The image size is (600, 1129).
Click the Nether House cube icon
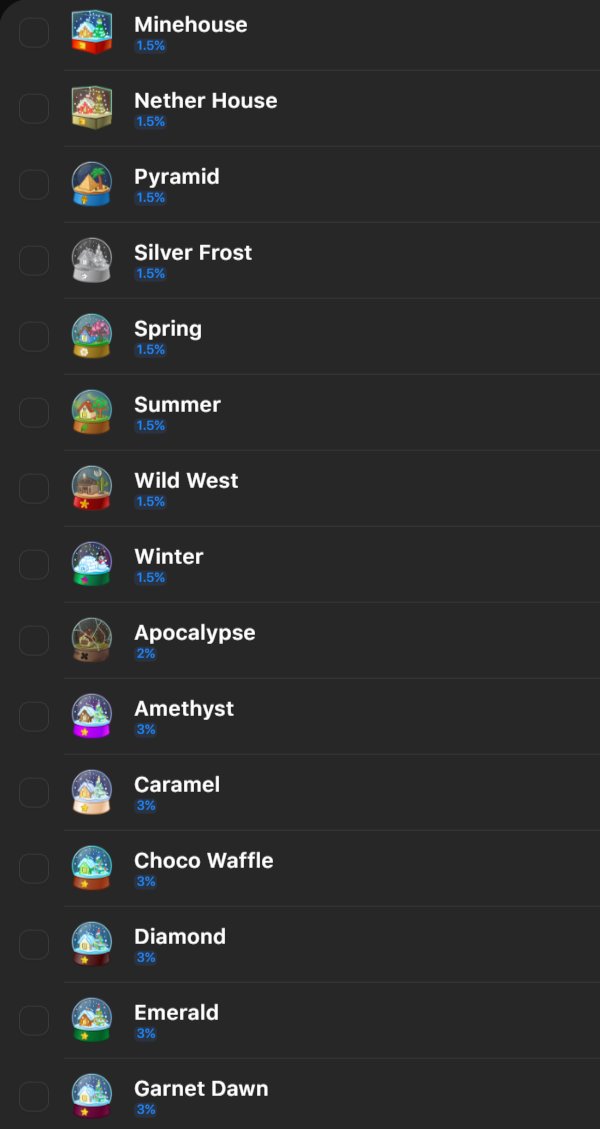[92, 108]
